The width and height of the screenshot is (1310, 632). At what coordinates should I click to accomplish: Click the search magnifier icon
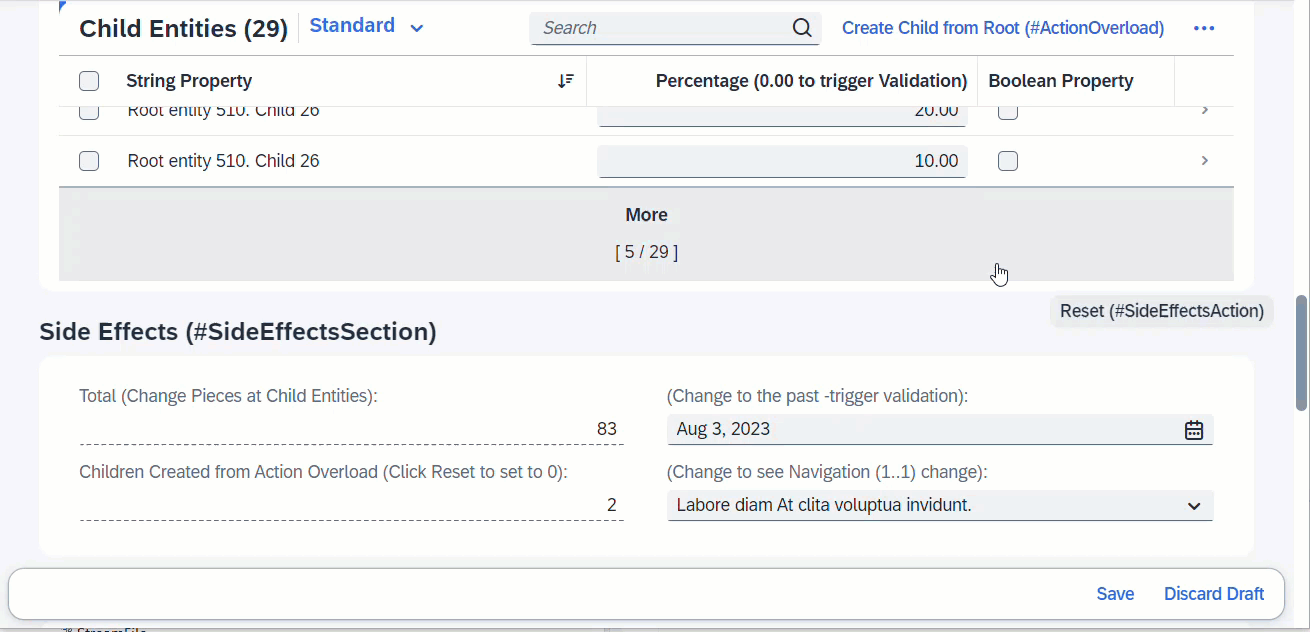click(802, 28)
